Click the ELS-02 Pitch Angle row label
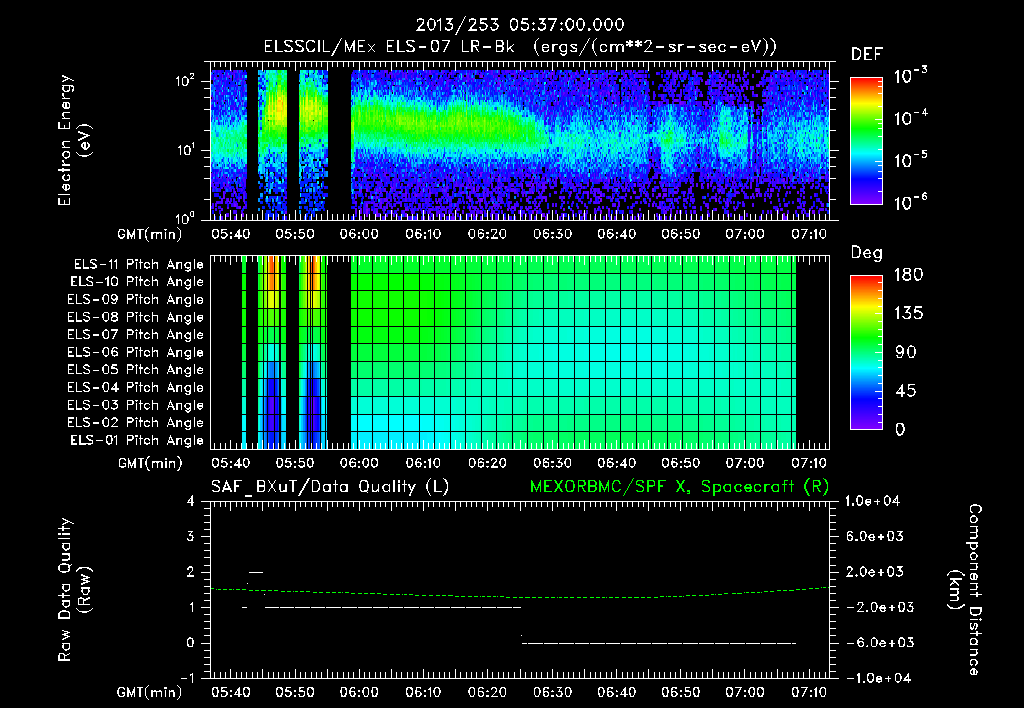 [x=136, y=423]
